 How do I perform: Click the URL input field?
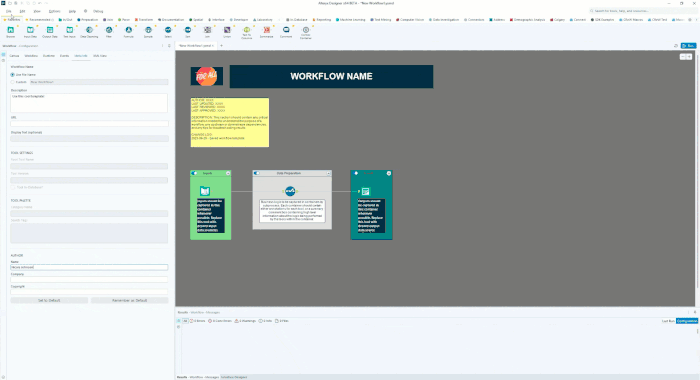[x=89, y=123]
